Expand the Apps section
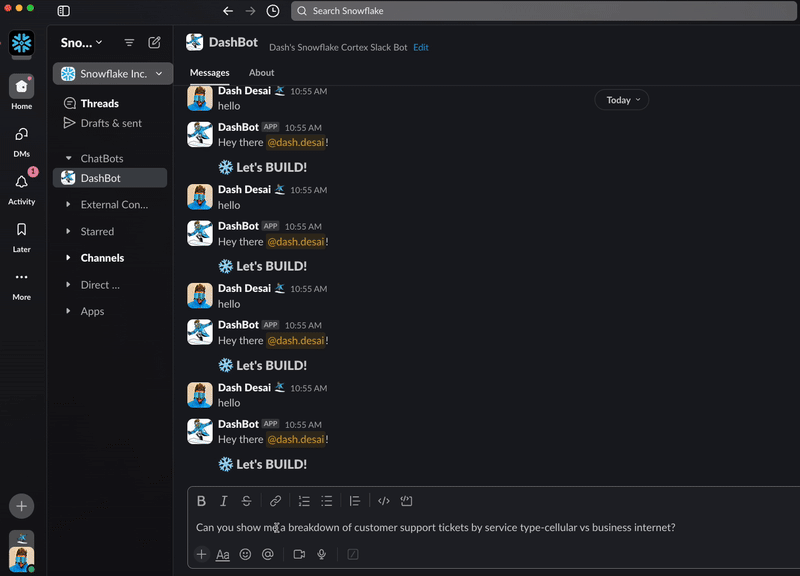 coord(68,311)
